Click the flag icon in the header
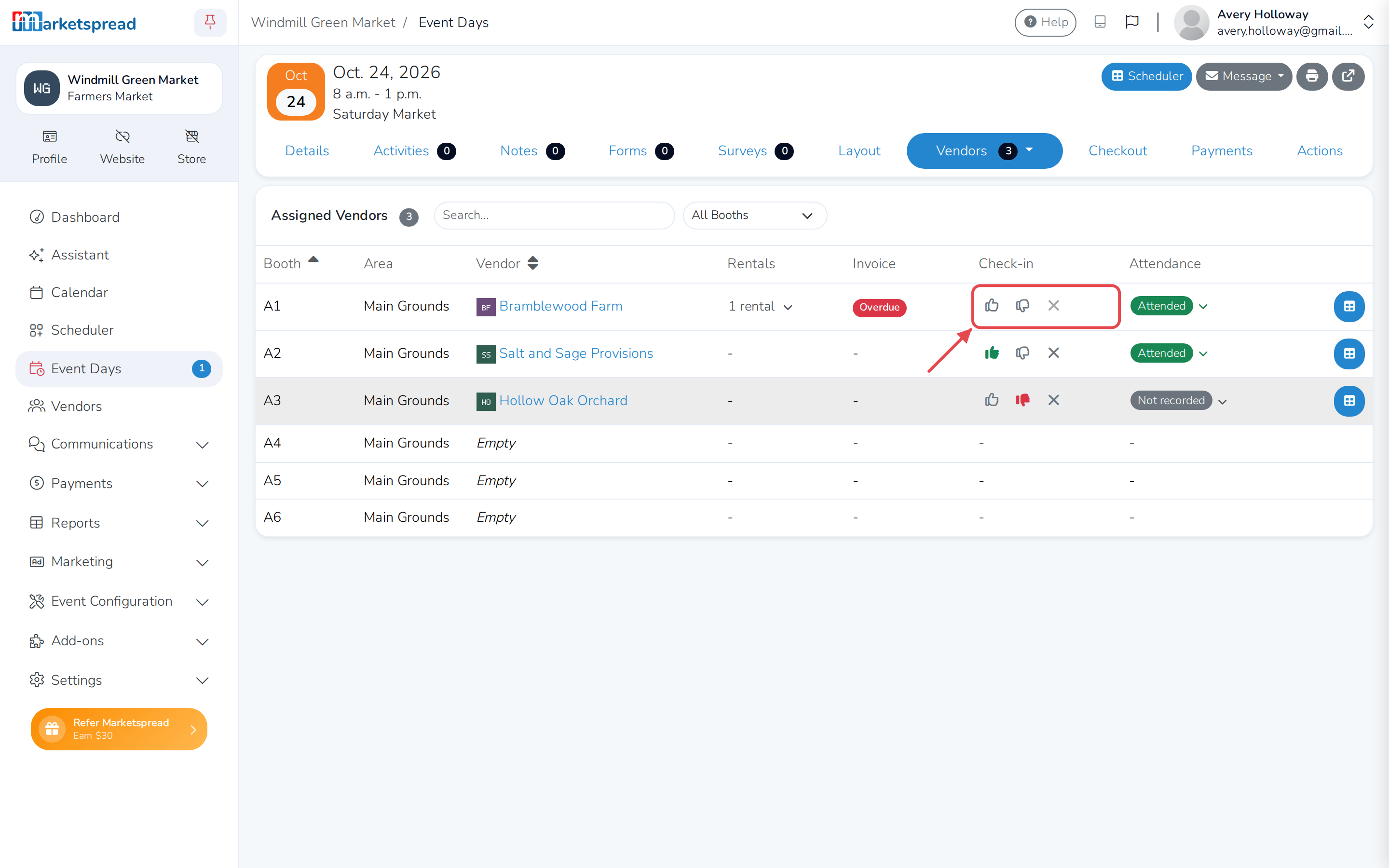Viewport: 1389px width, 868px height. click(x=1132, y=22)
